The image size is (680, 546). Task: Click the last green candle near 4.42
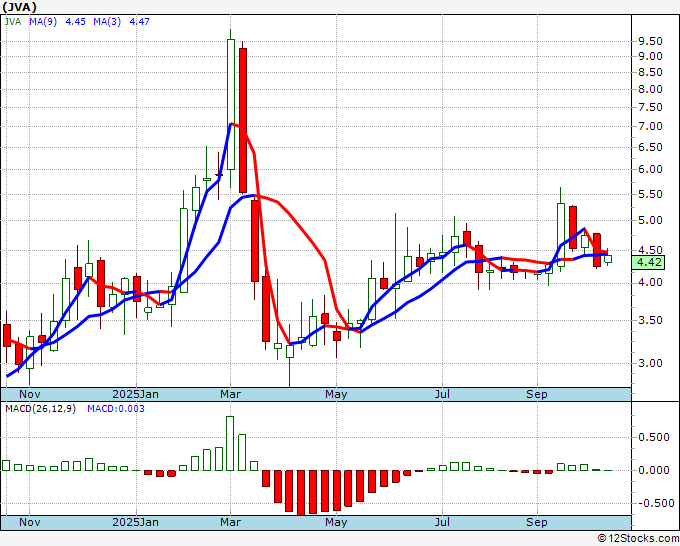point(608,259)
